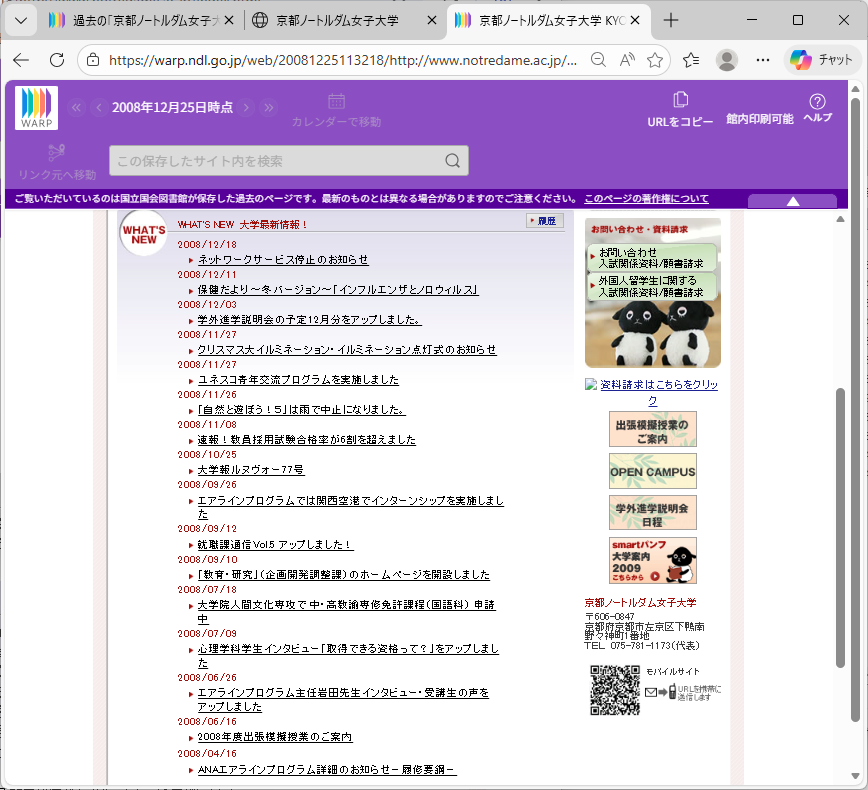Open the favorites list icon
Viewport: 868px width, 790px height.
tap(691, 60)
